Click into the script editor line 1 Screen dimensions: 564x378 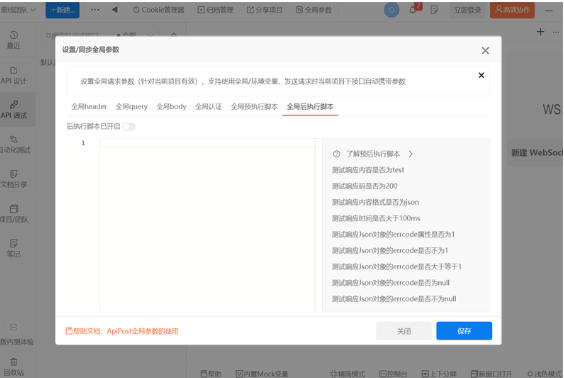point(207,143)
